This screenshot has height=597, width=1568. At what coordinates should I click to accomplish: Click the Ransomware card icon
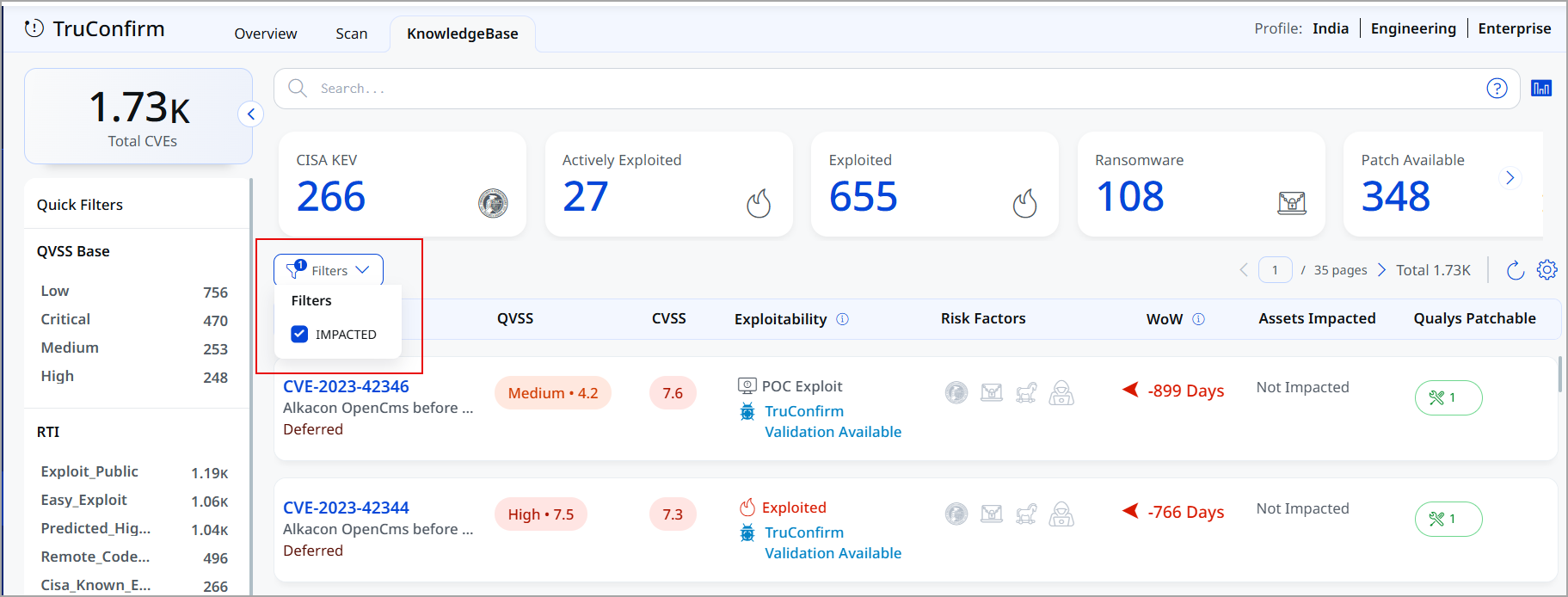point(1292,203)
